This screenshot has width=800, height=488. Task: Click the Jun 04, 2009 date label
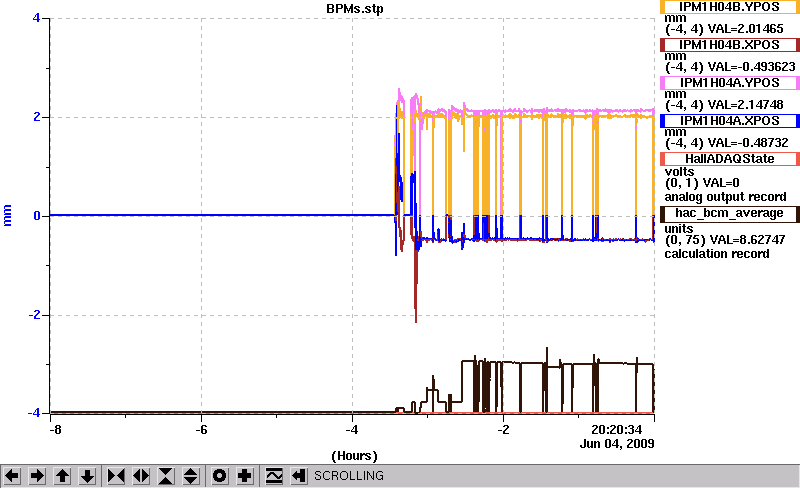(x=617, y=444)
